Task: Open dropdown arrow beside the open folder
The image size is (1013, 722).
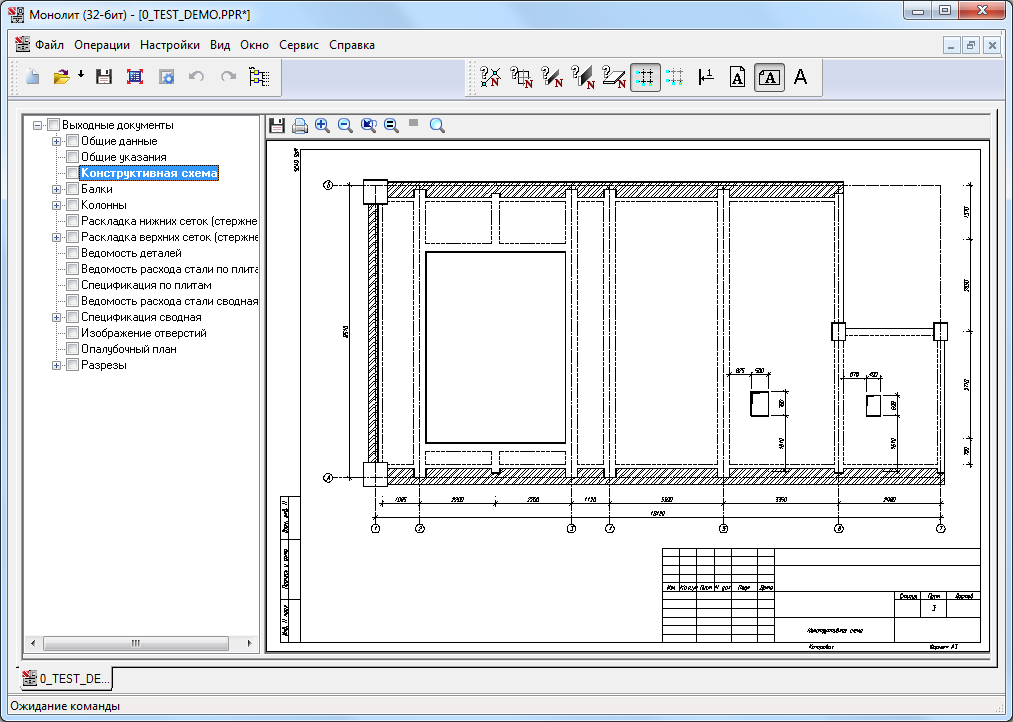Action: coord(80,76)
